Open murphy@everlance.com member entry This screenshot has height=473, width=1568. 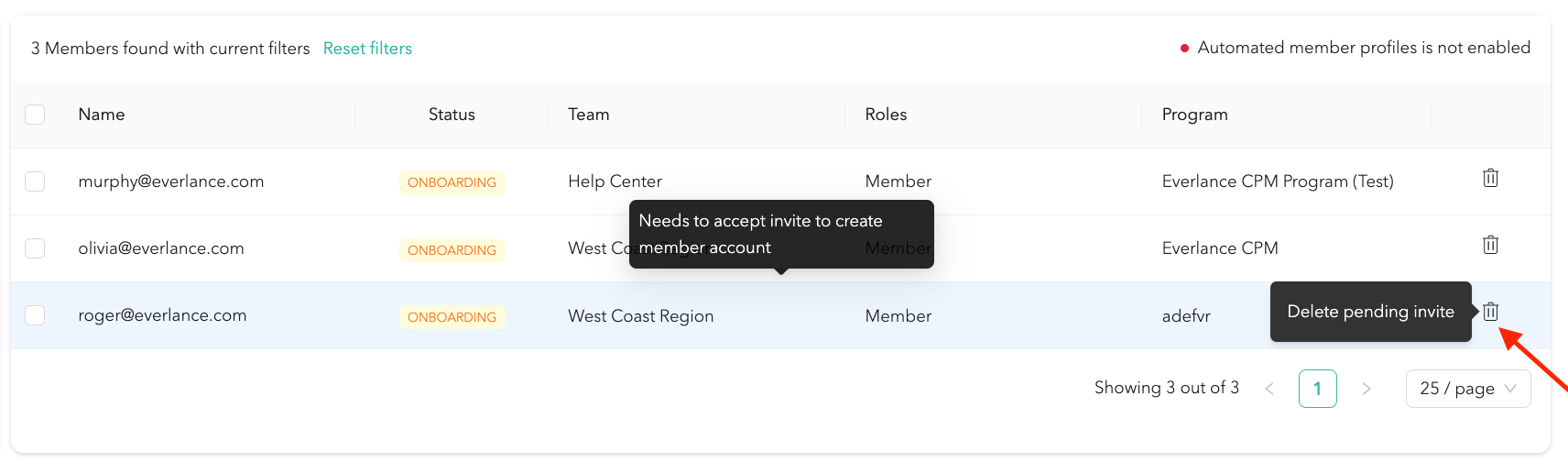171,181
